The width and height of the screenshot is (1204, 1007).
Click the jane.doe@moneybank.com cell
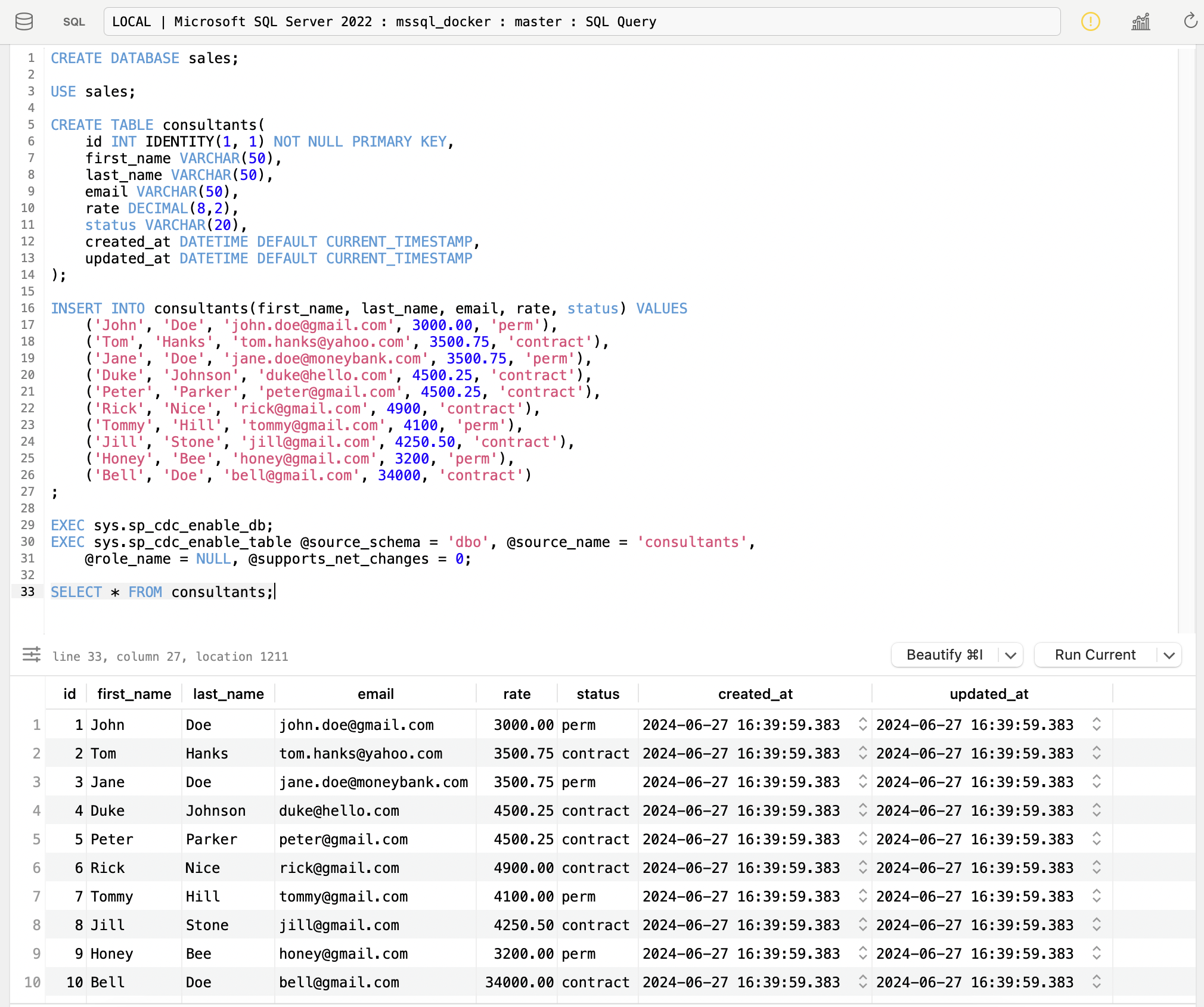(374, 782)
